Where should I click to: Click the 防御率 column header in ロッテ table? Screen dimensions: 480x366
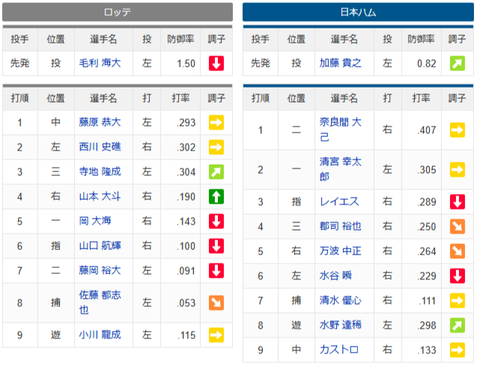click(x=181, y=39)
